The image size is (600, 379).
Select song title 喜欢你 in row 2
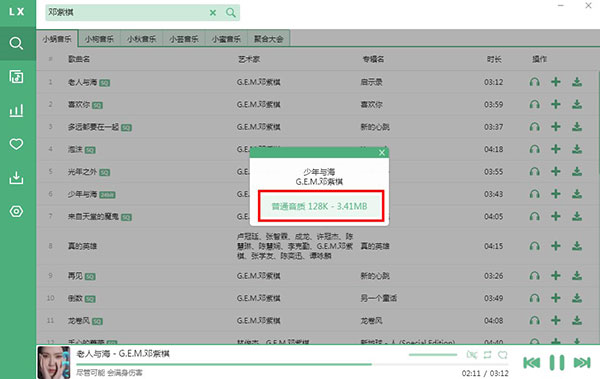[78, 104]
